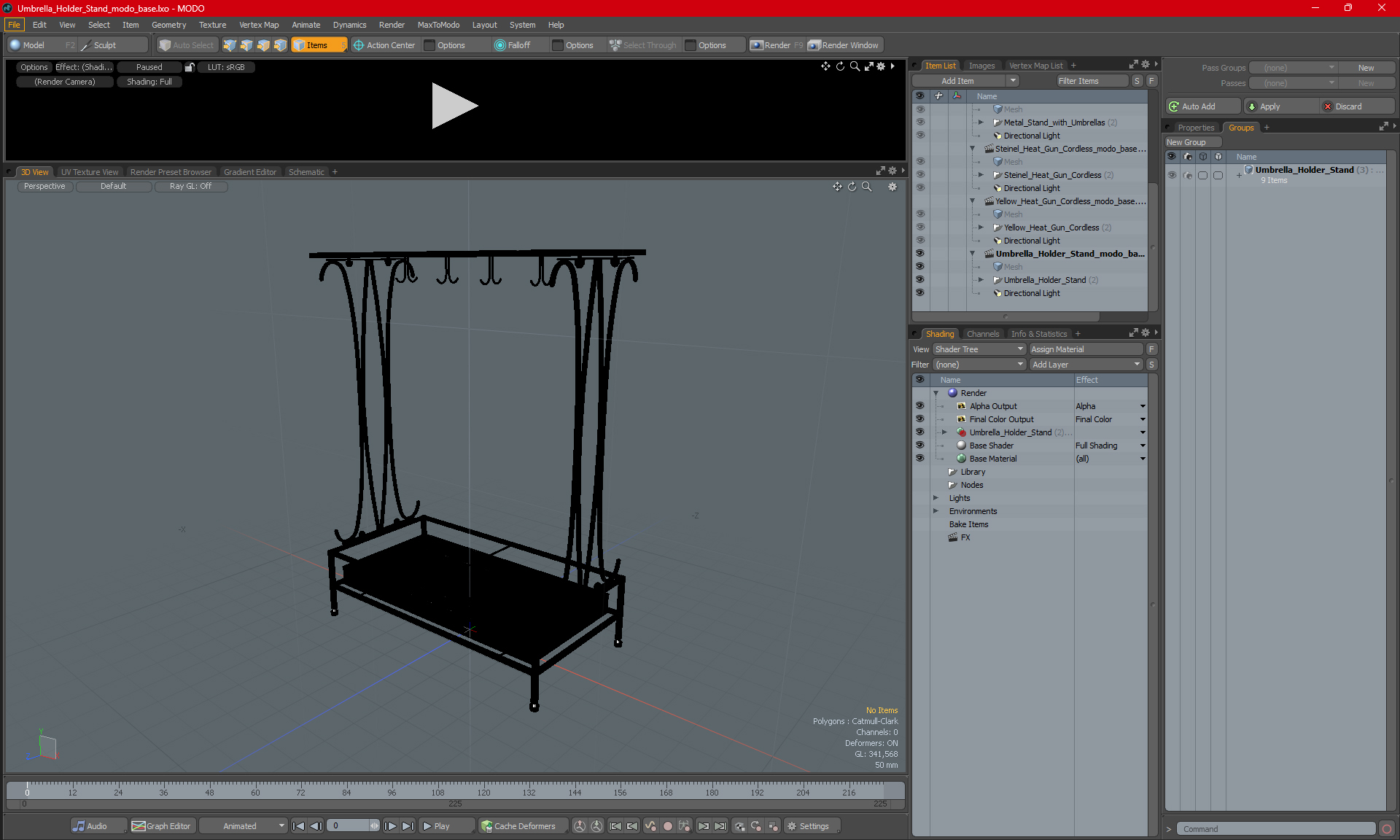
Task: Switch to UV Texture View tab
Action: pyautogui.click(x=89, y=172)
